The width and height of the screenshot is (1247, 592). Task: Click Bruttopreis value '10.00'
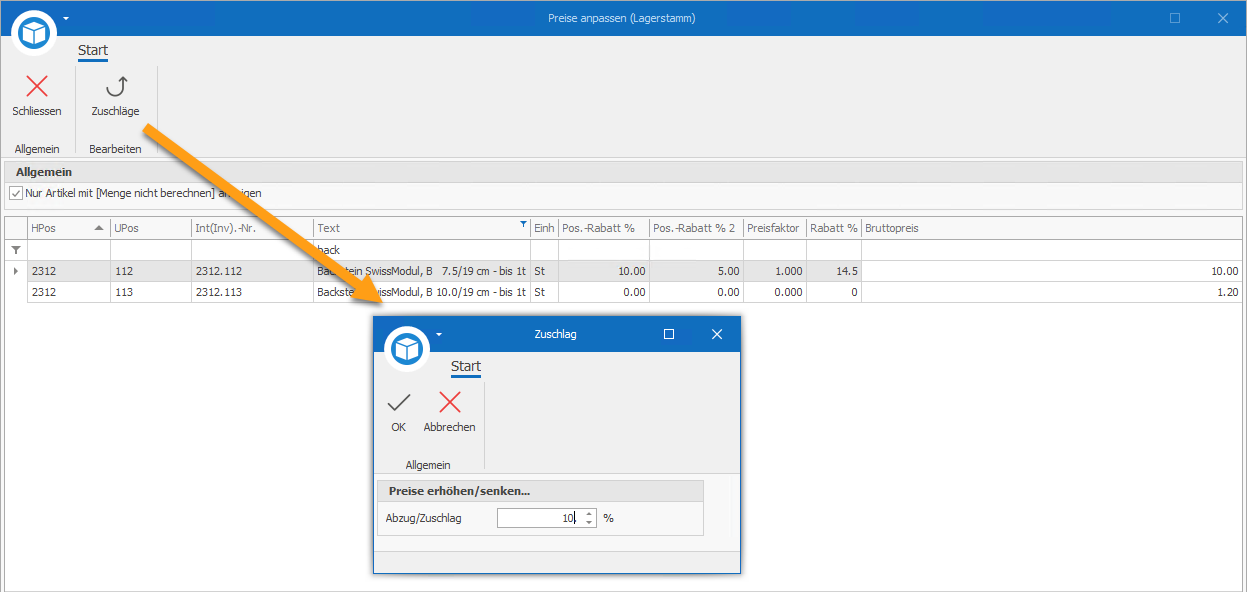pyautogui.click(x=1052, y=271)
